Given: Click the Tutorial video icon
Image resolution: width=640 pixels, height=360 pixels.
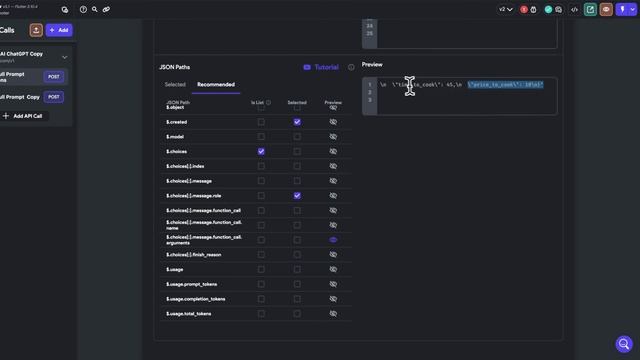Looking at the screenshot, I should [x=307, y=67].
